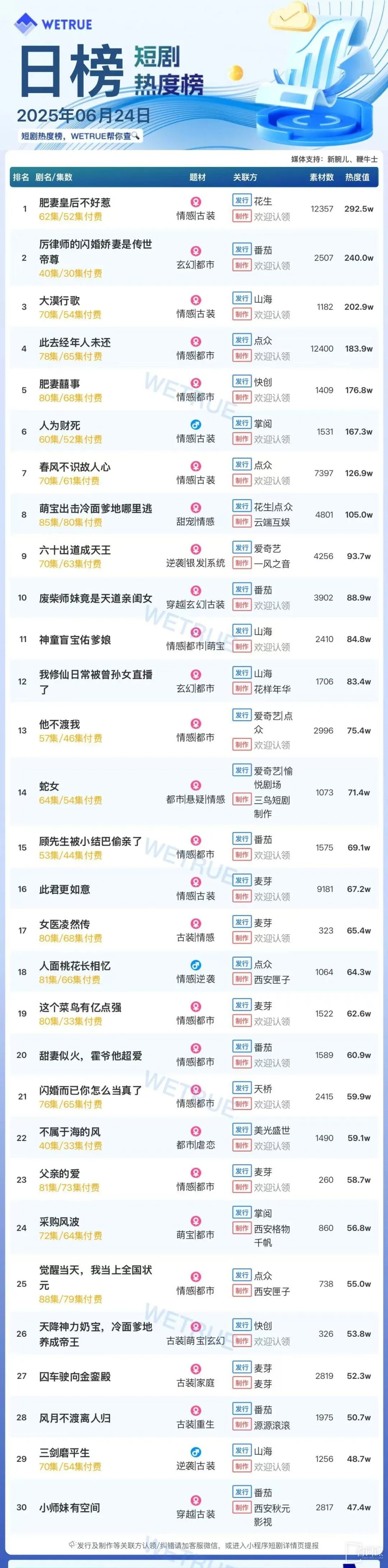
Task: Click the 发行 tag next to 花生
Action: [242, 200]
